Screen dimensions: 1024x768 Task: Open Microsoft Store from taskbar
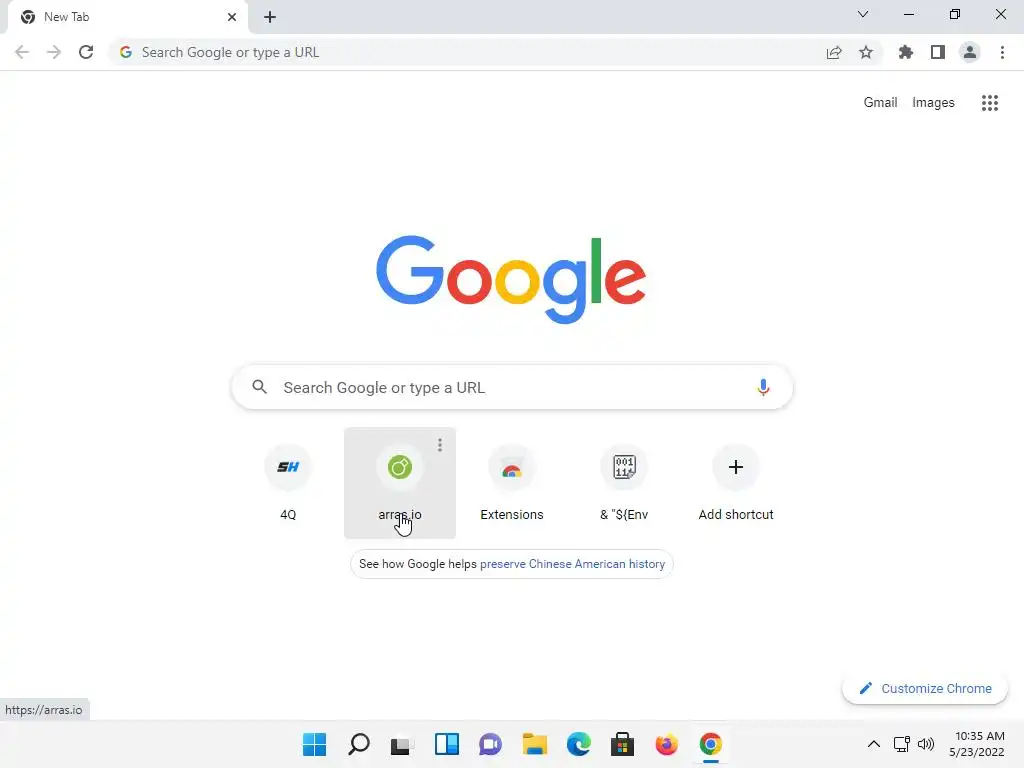click(x=622, y=744)
